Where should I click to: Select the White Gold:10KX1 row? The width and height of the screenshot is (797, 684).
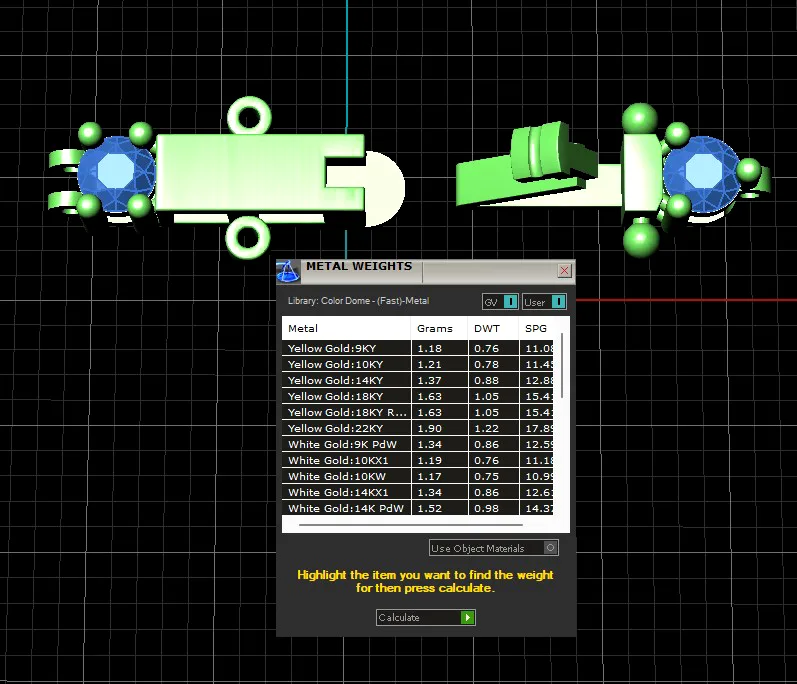[x=417, y=460]
